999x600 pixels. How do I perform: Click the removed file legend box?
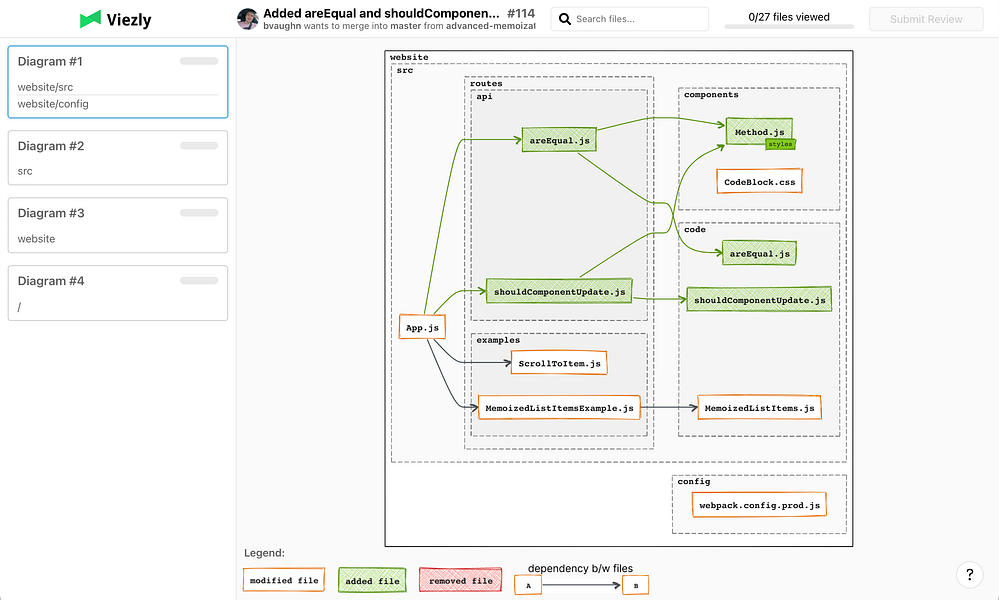461,580
